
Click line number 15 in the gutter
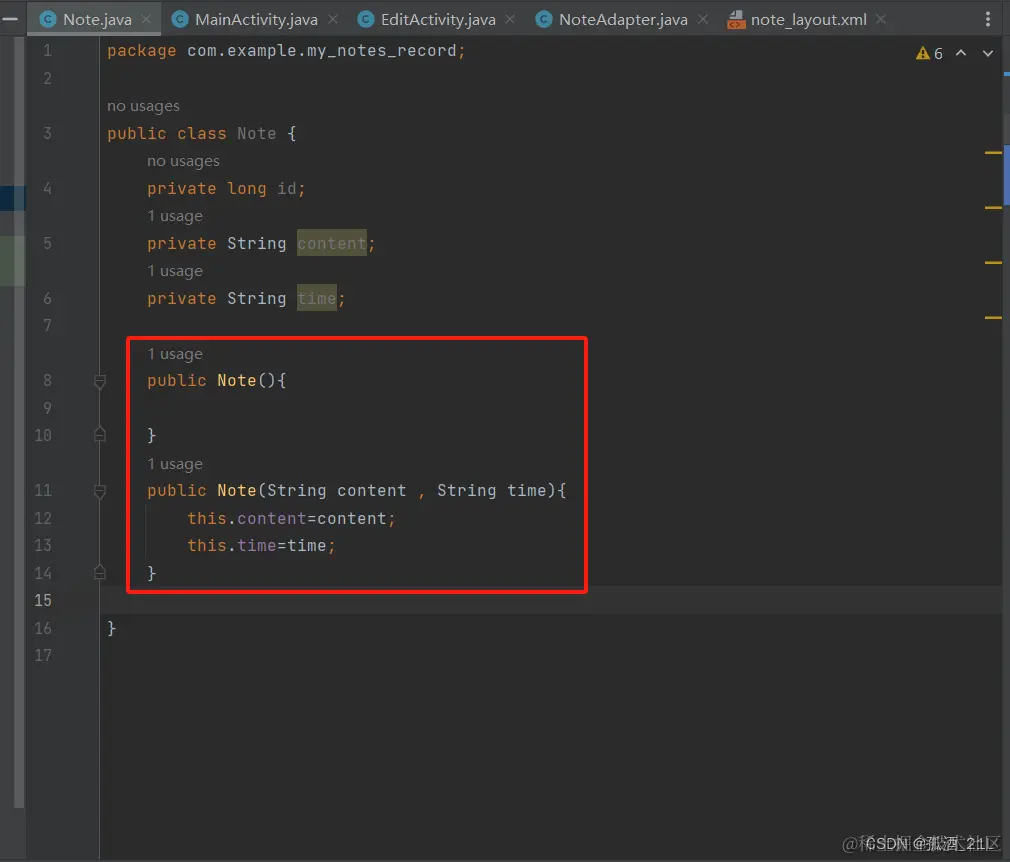[43, 600]
